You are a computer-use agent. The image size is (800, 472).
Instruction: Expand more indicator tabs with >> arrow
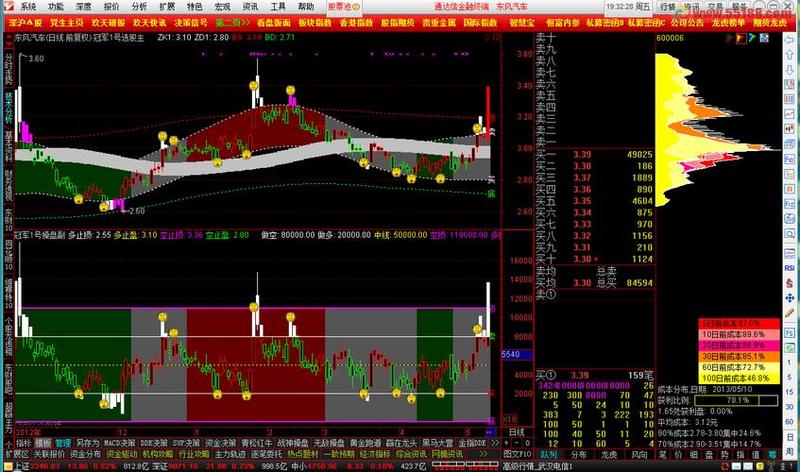click(494, 443)
